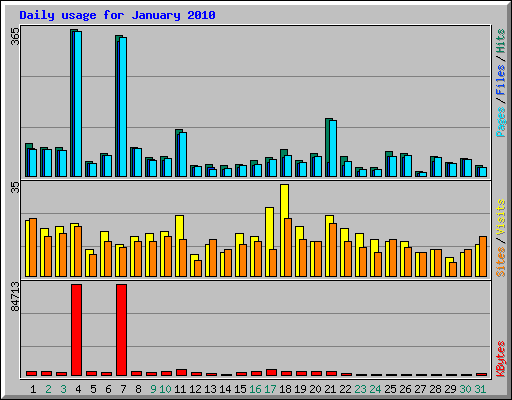
Task: Click the Pages legend label
Action: pos(501,122)
